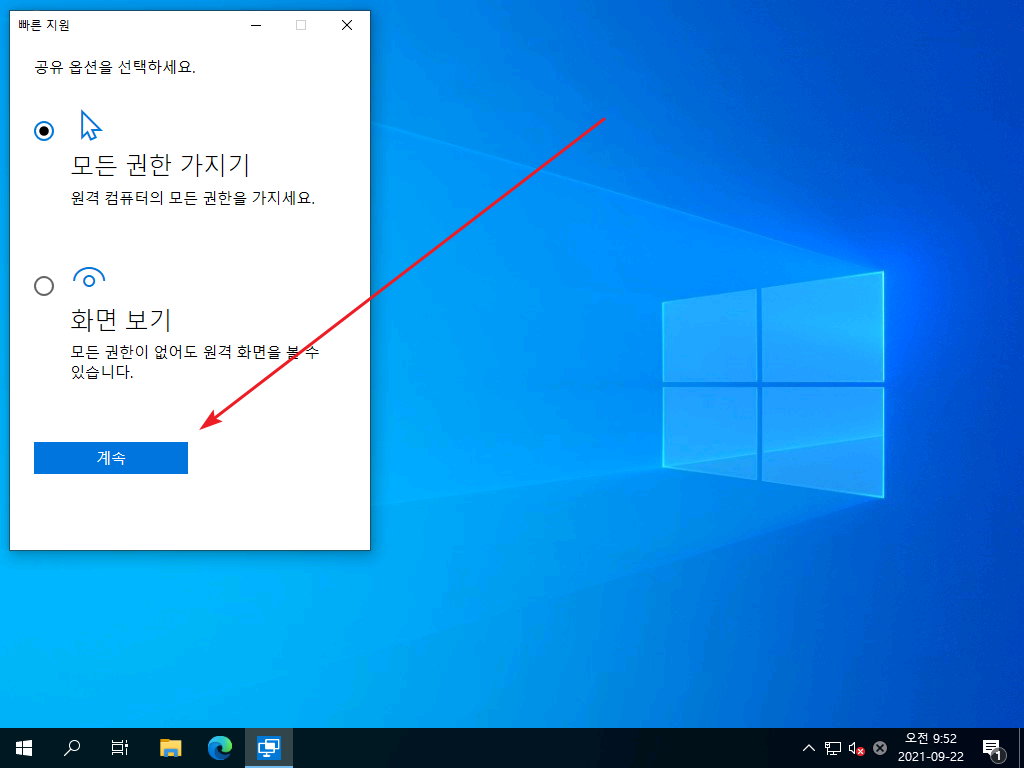
Task: Close the 빠른 지원 window
Action: pyautogui.click(x=347, y=25)
